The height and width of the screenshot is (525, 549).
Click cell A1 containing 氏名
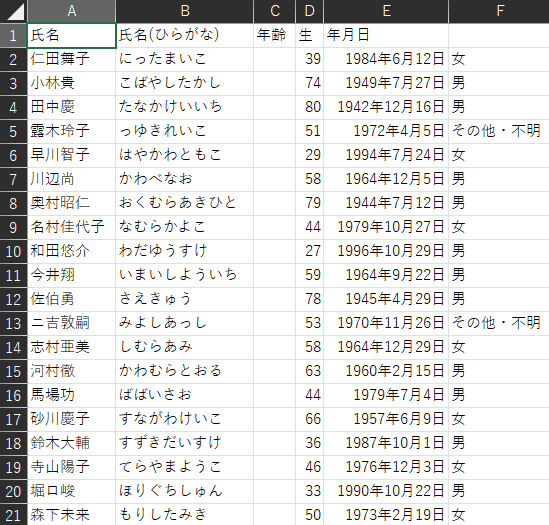[x=71, y=35]
